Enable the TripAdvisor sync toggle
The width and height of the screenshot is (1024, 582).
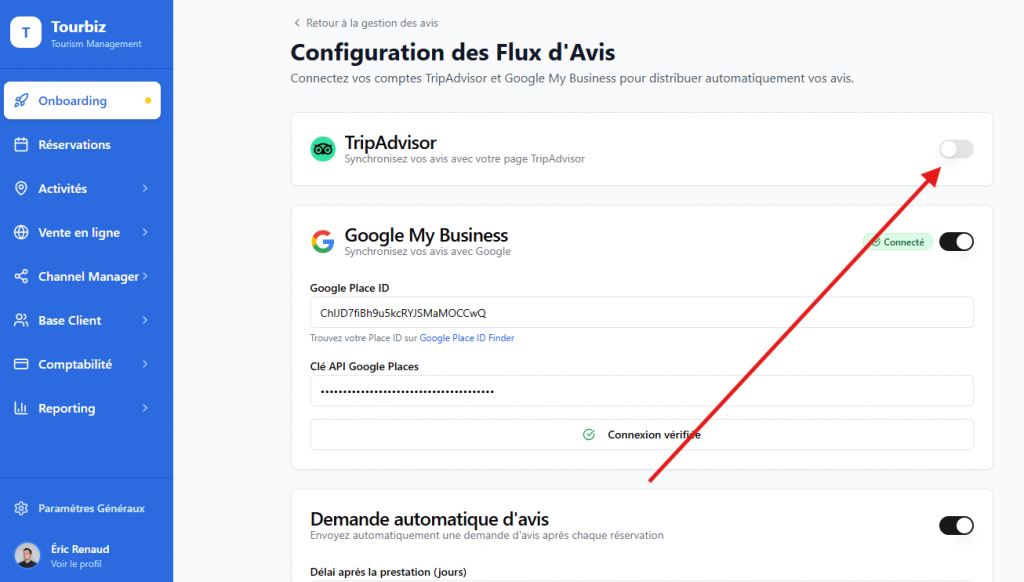(956, 149)
